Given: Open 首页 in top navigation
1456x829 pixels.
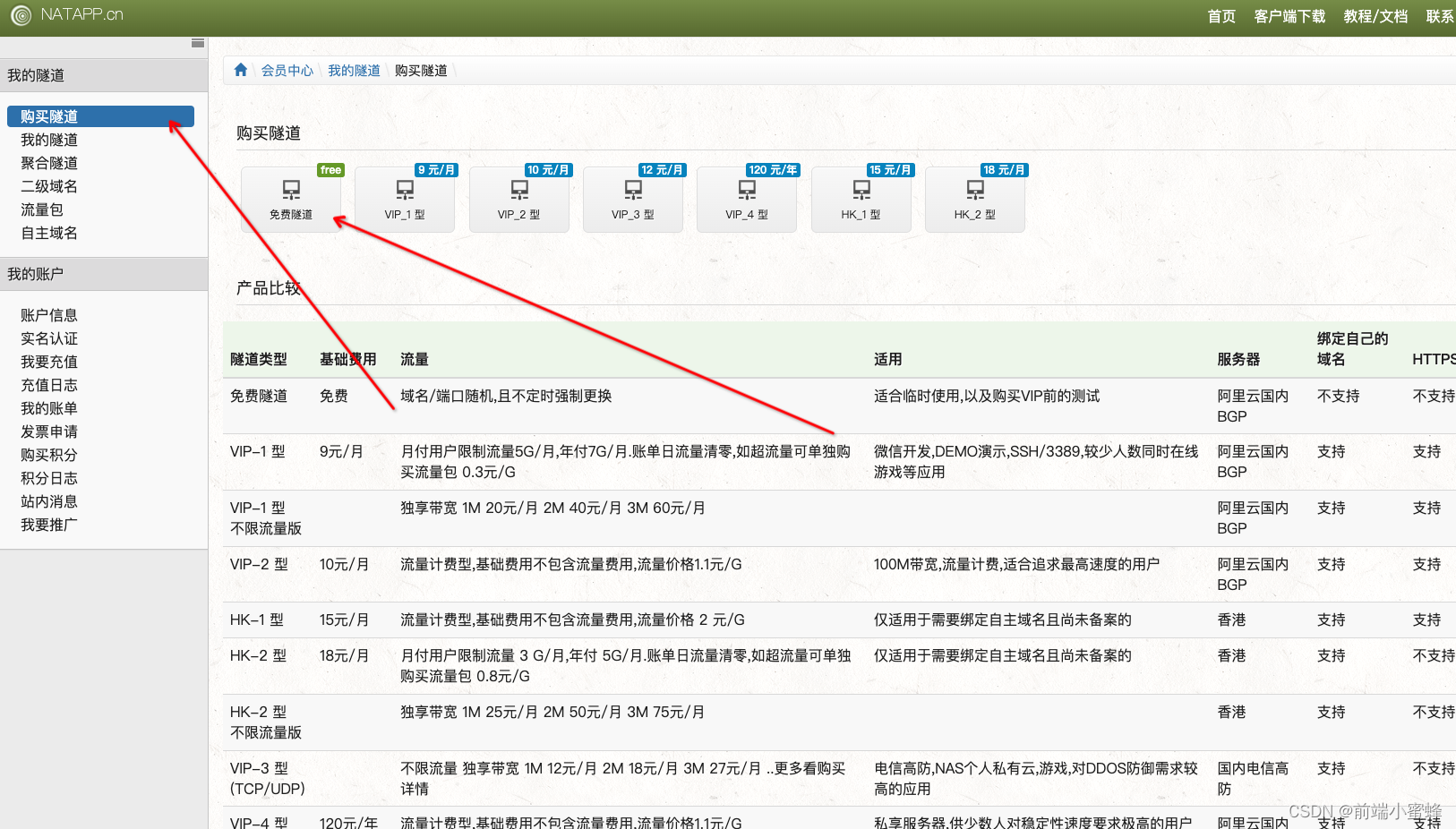Looking at the screenshot, I should 1221,16.
